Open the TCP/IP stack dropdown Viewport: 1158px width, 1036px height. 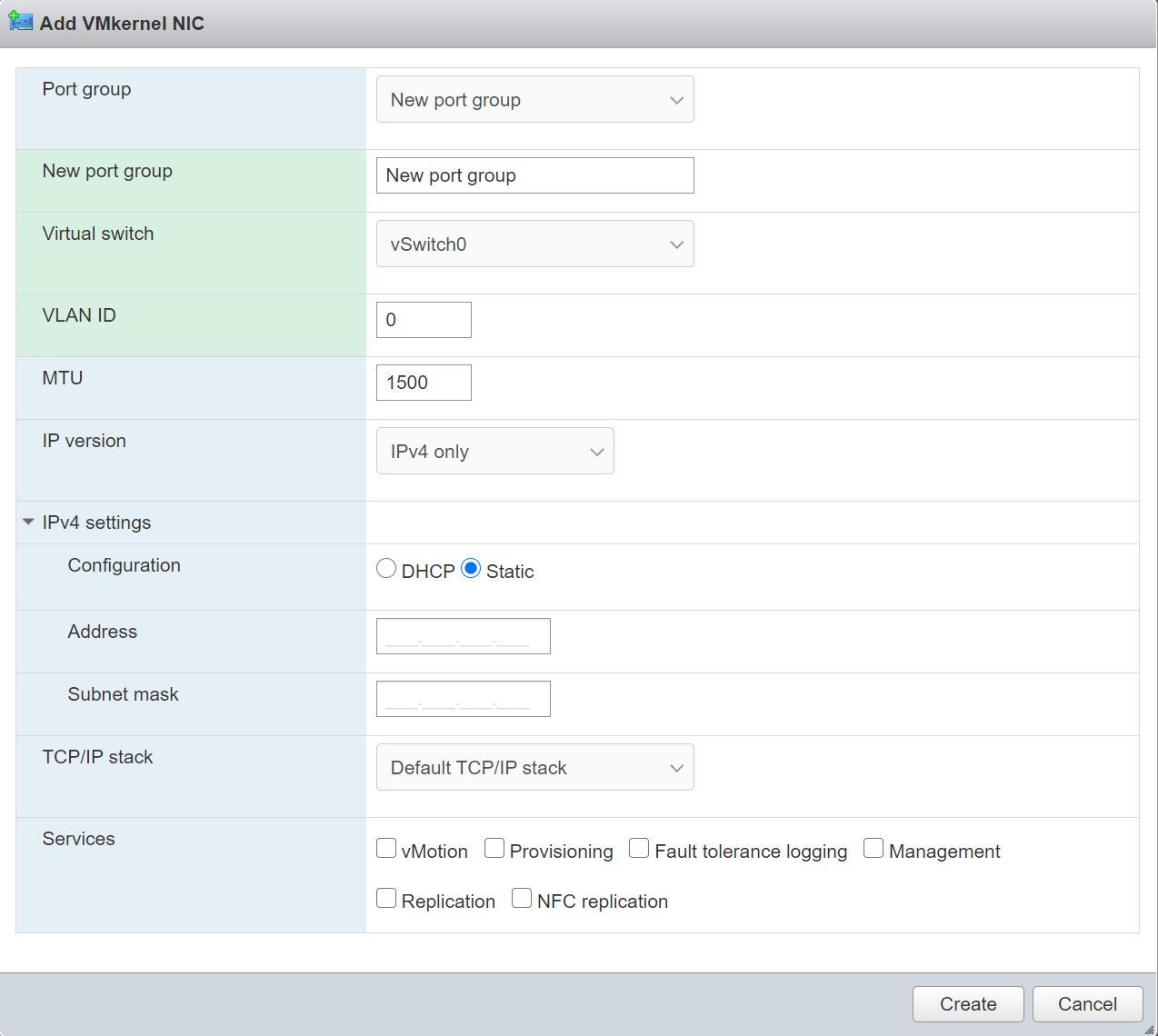(534, 768)
